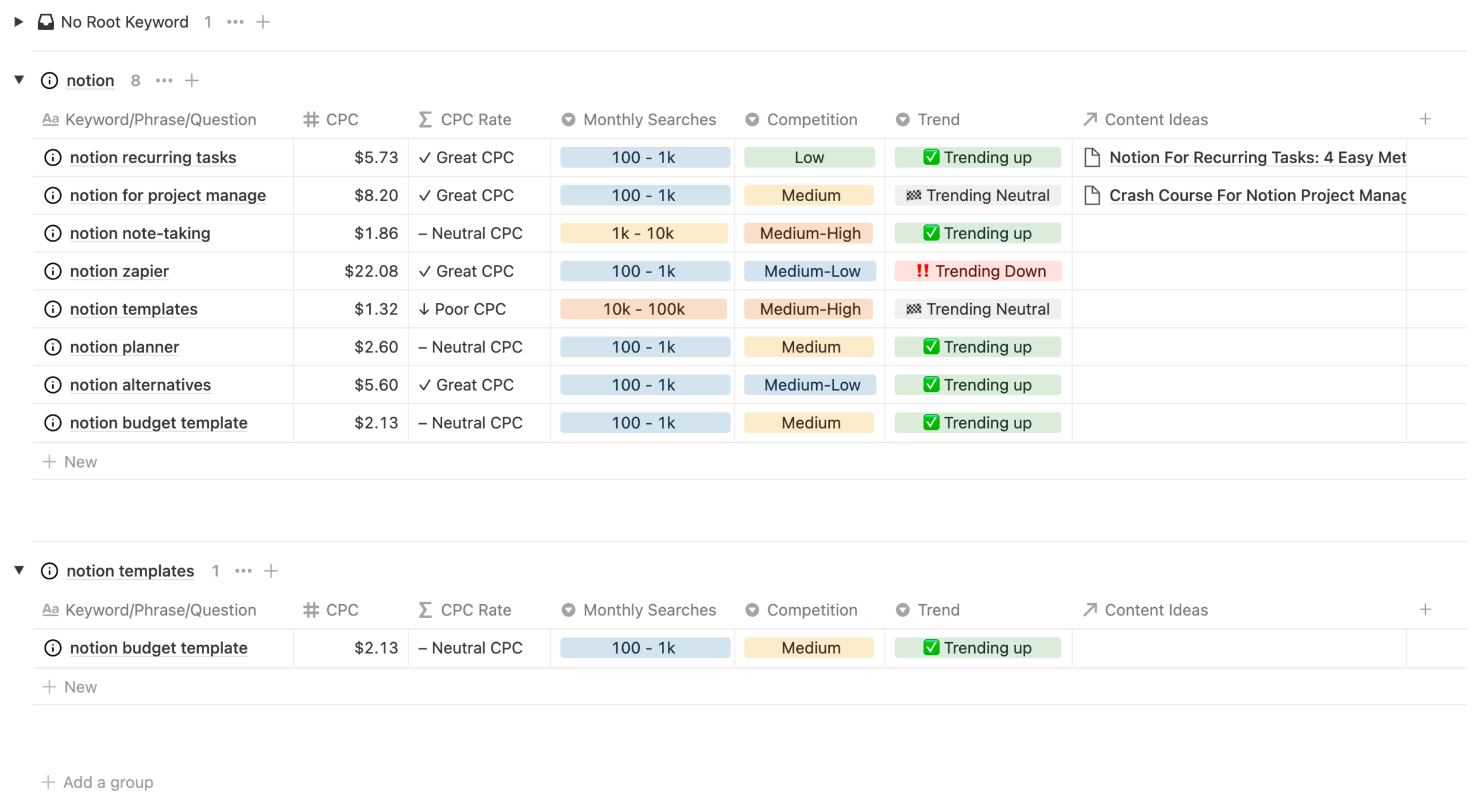Open CPC column header in notion group
The width and height of the screenshot is (1484, 812).
pos(331,120)
